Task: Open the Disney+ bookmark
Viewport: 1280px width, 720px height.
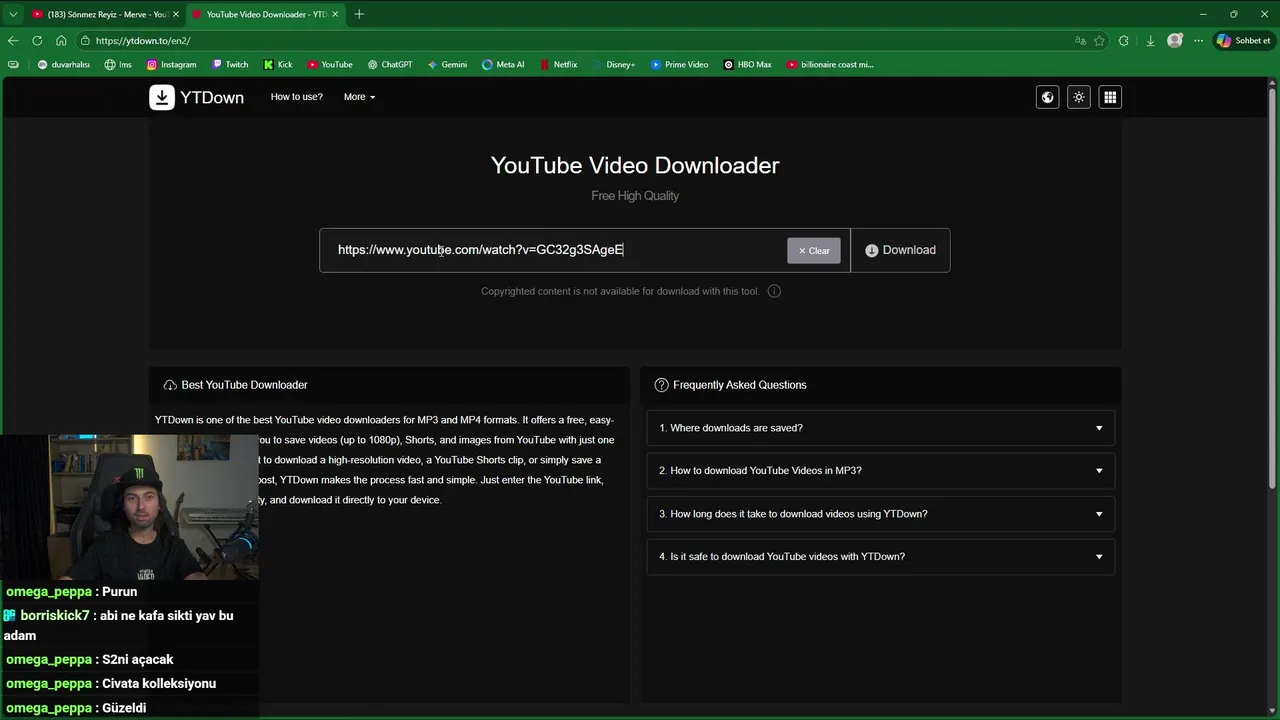Action: coord(613,64)
